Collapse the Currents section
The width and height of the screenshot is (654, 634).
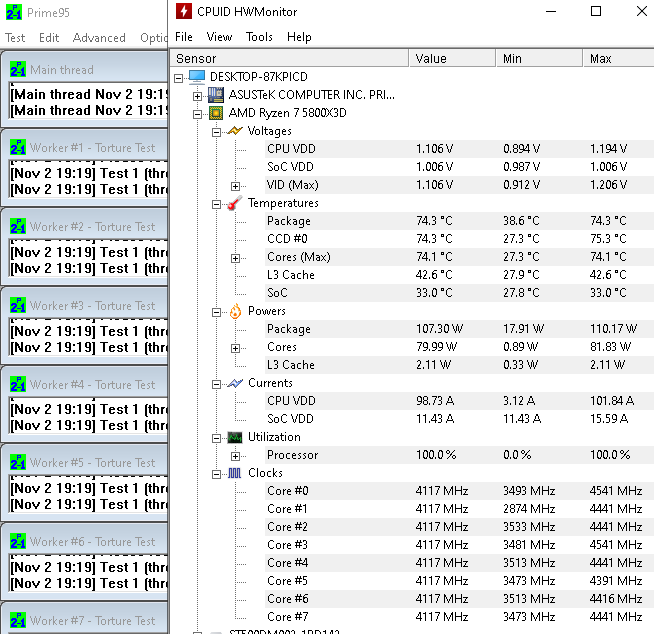tap(216, 384)
